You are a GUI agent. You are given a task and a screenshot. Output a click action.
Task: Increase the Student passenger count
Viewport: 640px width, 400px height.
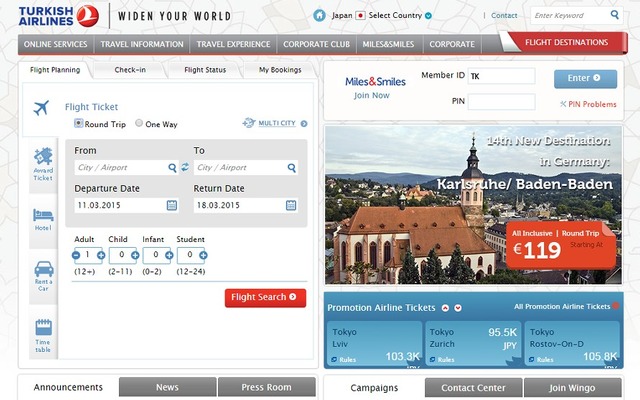pos(203,256)
